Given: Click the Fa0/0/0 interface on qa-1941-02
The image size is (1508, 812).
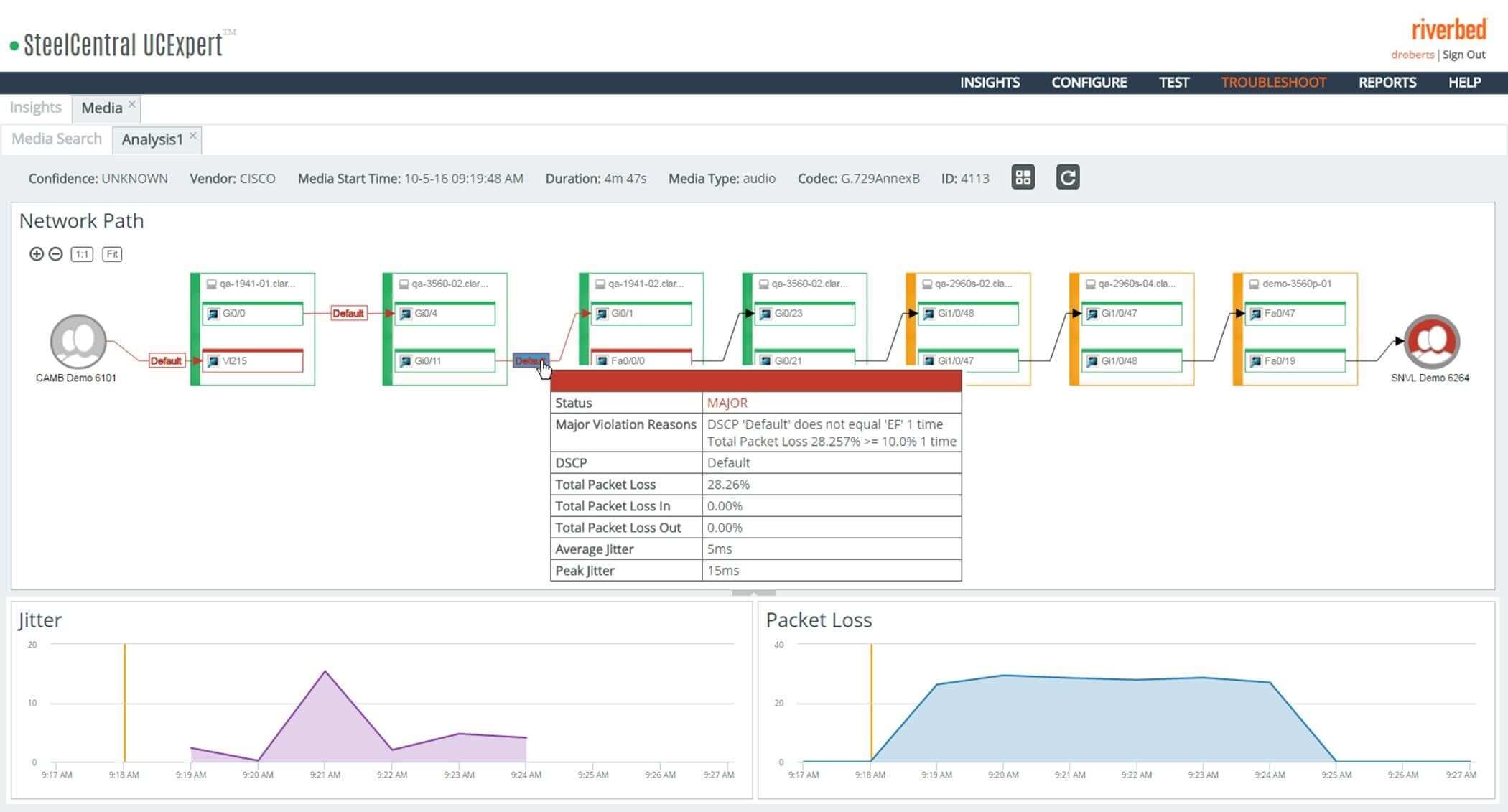Looking at the screenshot, I should (641, 359).
